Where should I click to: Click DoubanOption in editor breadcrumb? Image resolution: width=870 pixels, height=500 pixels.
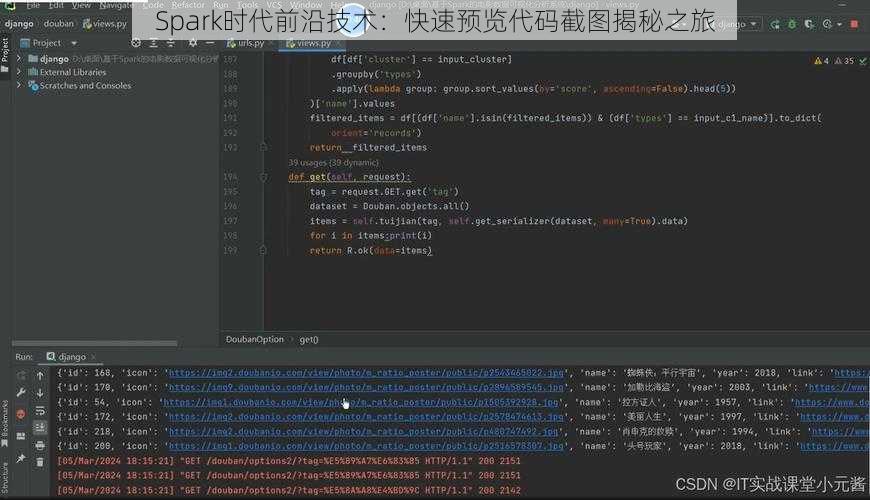pyautogui.click(x=255, y=340)
